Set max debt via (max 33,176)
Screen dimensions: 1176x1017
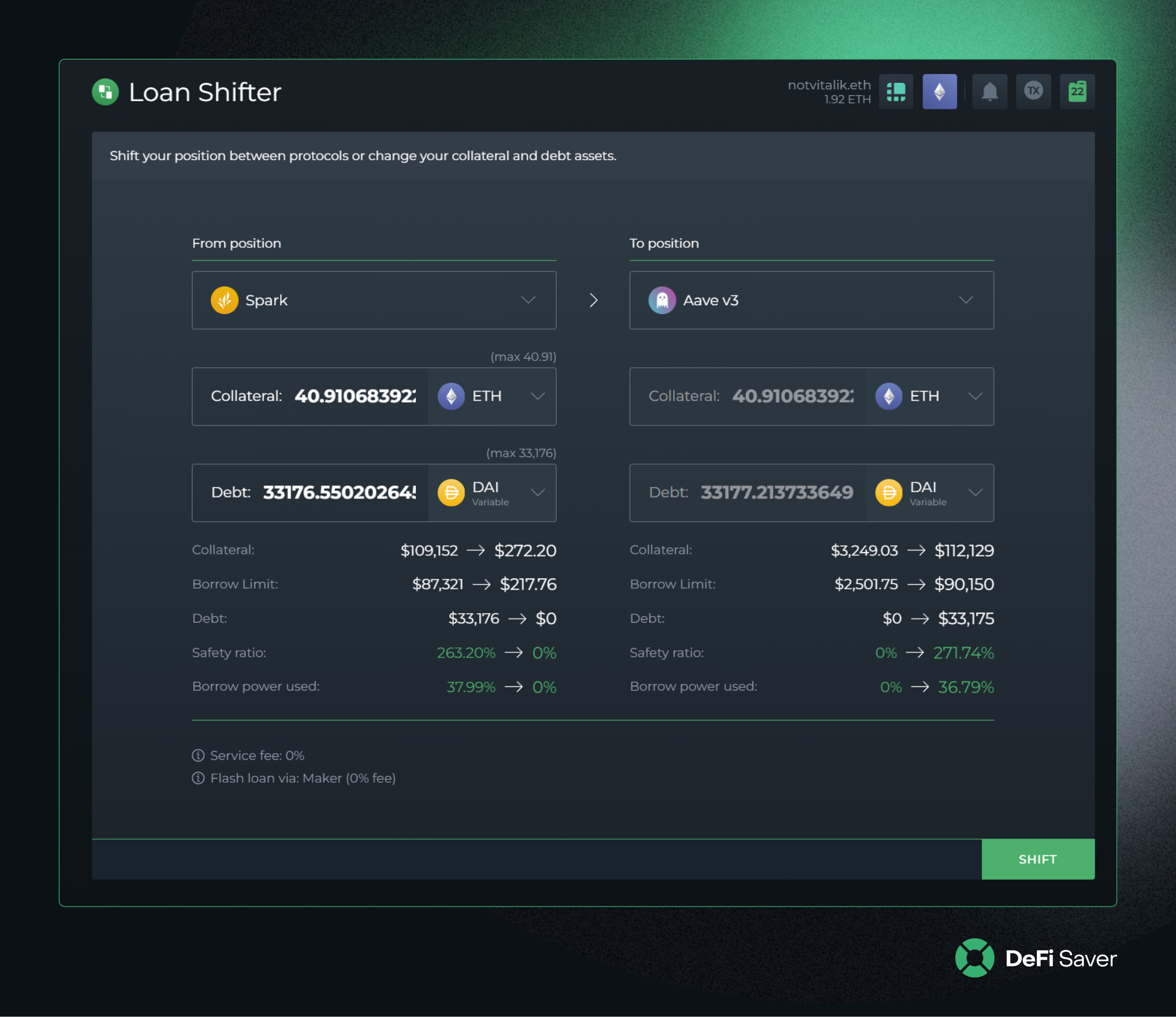point(521,453)
